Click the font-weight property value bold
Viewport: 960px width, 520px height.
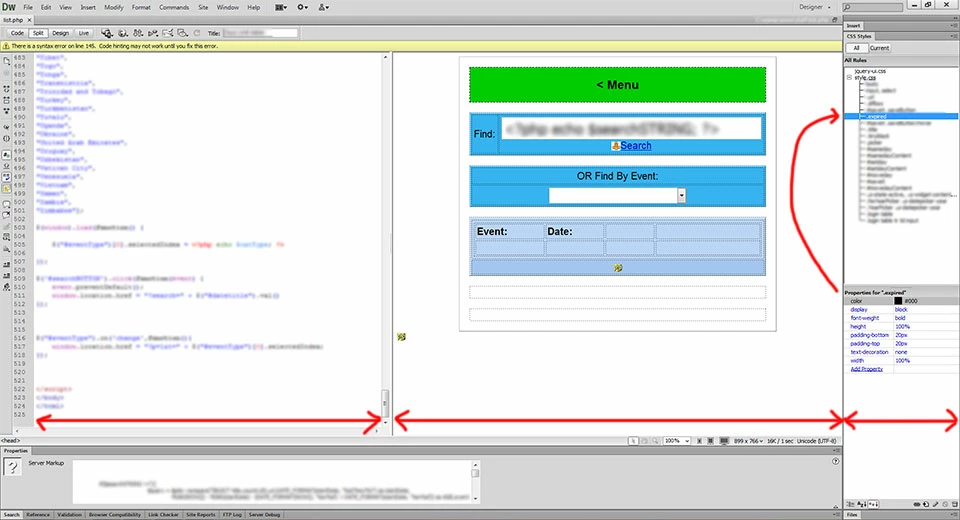coord(900,318)
